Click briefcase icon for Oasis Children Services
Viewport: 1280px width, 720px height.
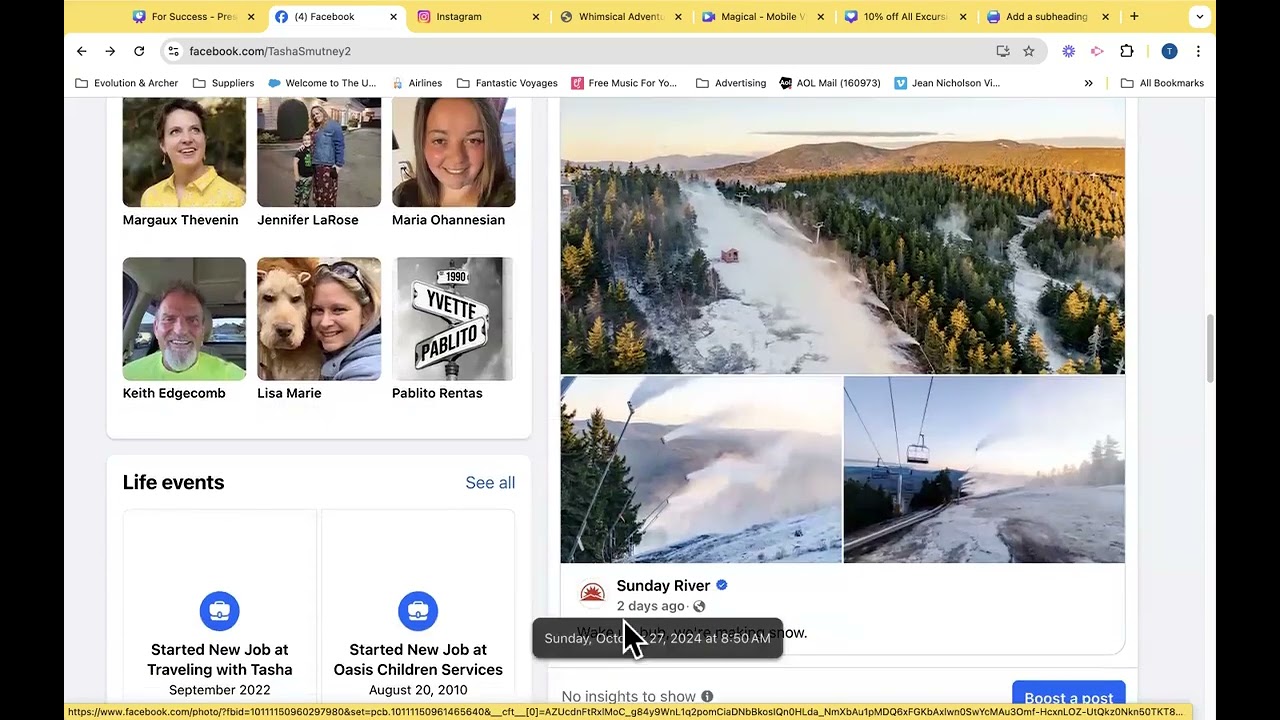click(418, 610)
